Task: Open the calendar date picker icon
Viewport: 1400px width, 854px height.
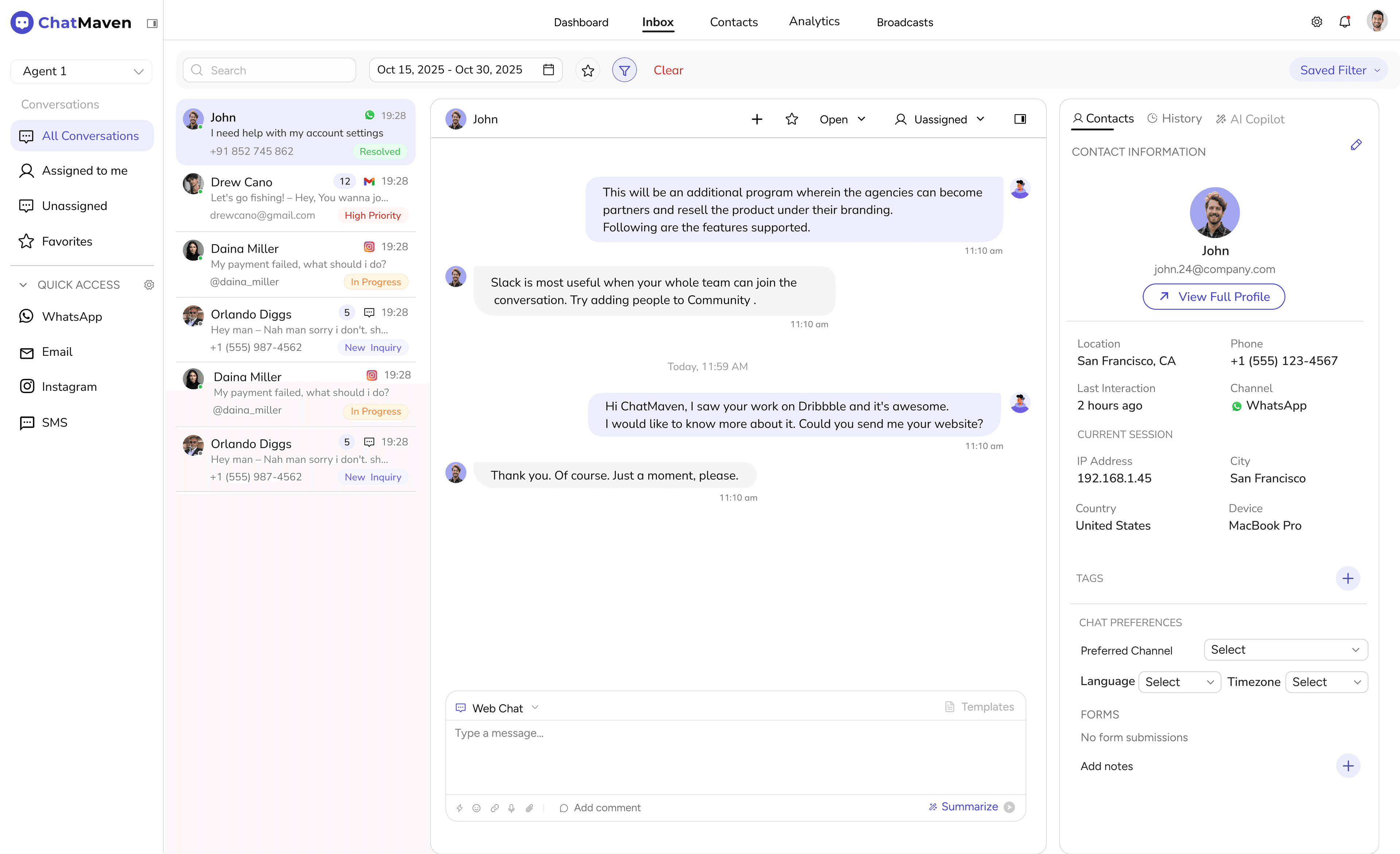Action: (x=548, y=69)
